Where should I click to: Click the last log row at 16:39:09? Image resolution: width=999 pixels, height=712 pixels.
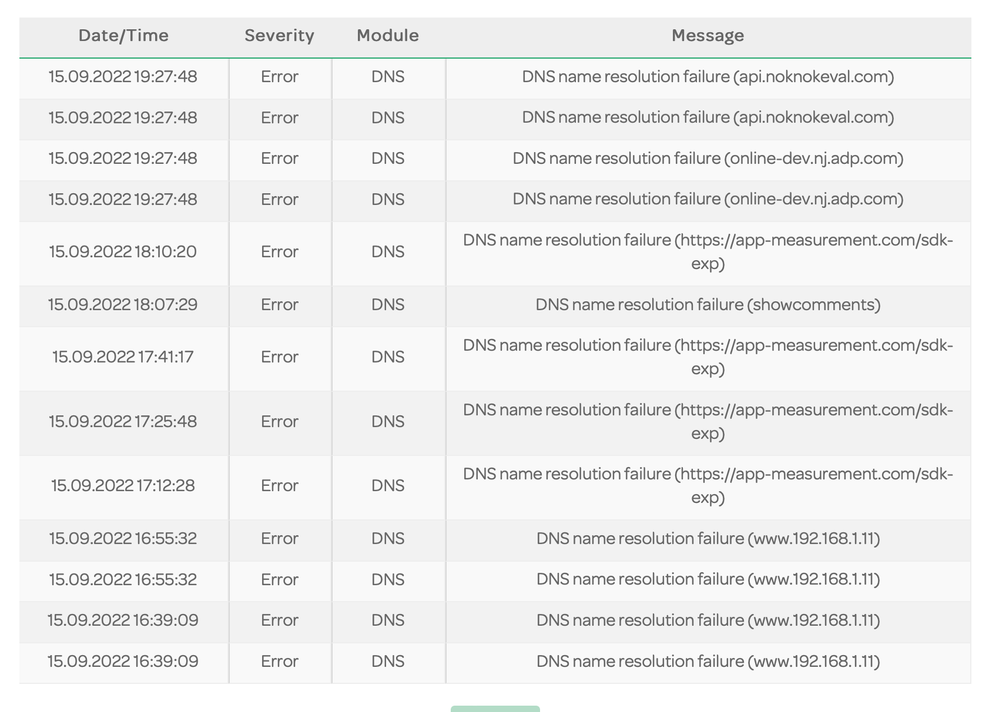coord(707,662)
